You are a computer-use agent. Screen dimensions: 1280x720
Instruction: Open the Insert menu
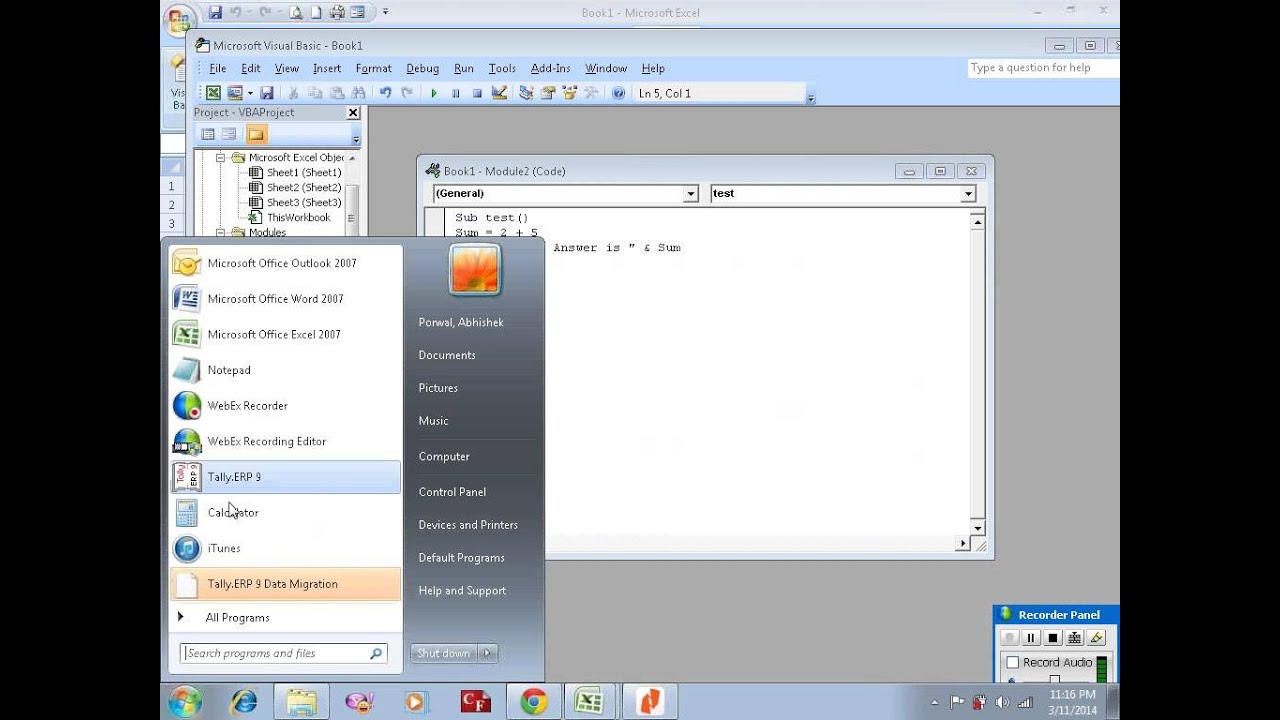pos(327,68)
